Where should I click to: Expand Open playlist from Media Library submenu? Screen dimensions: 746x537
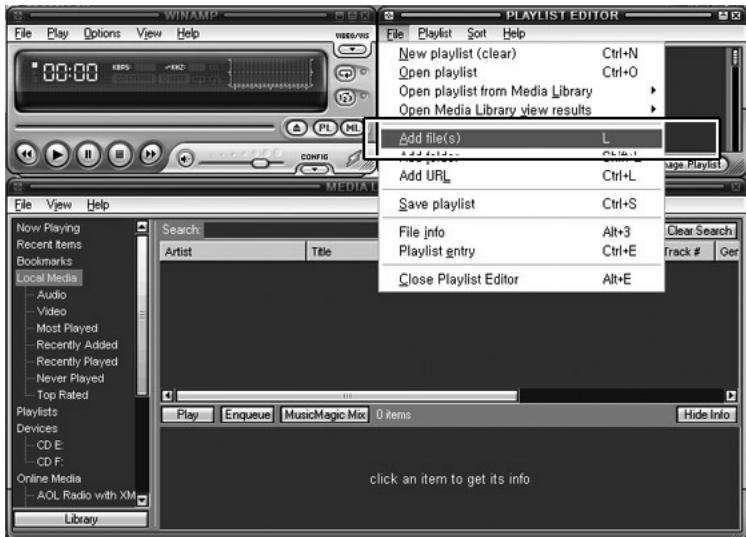point(521,91)
